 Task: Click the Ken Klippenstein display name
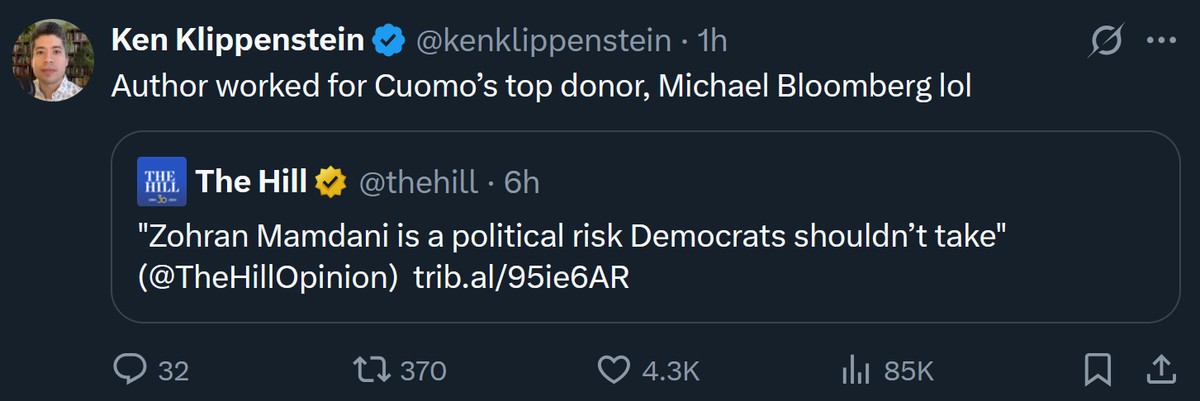coord(237,41)
